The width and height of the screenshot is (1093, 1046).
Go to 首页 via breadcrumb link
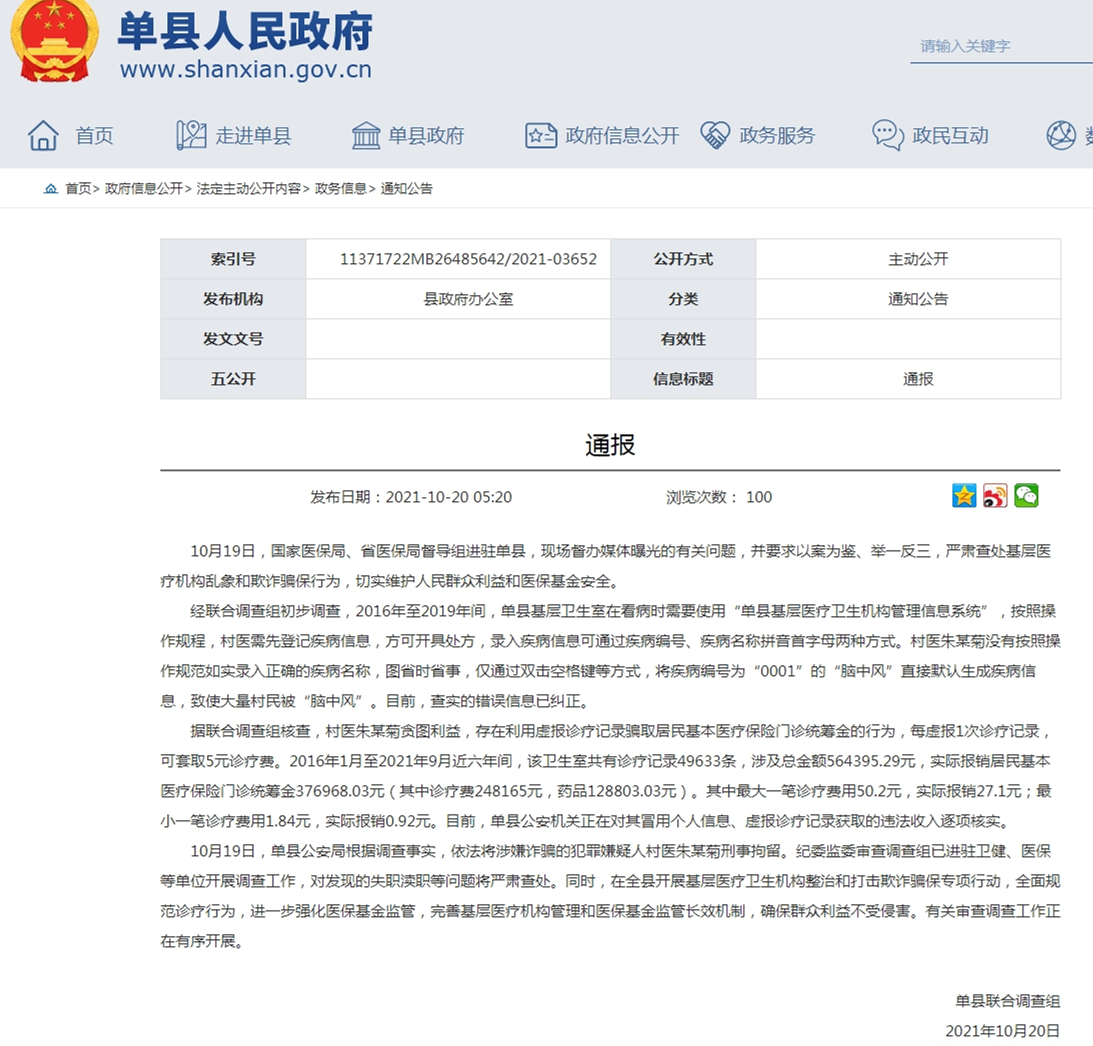coord(78,189)
